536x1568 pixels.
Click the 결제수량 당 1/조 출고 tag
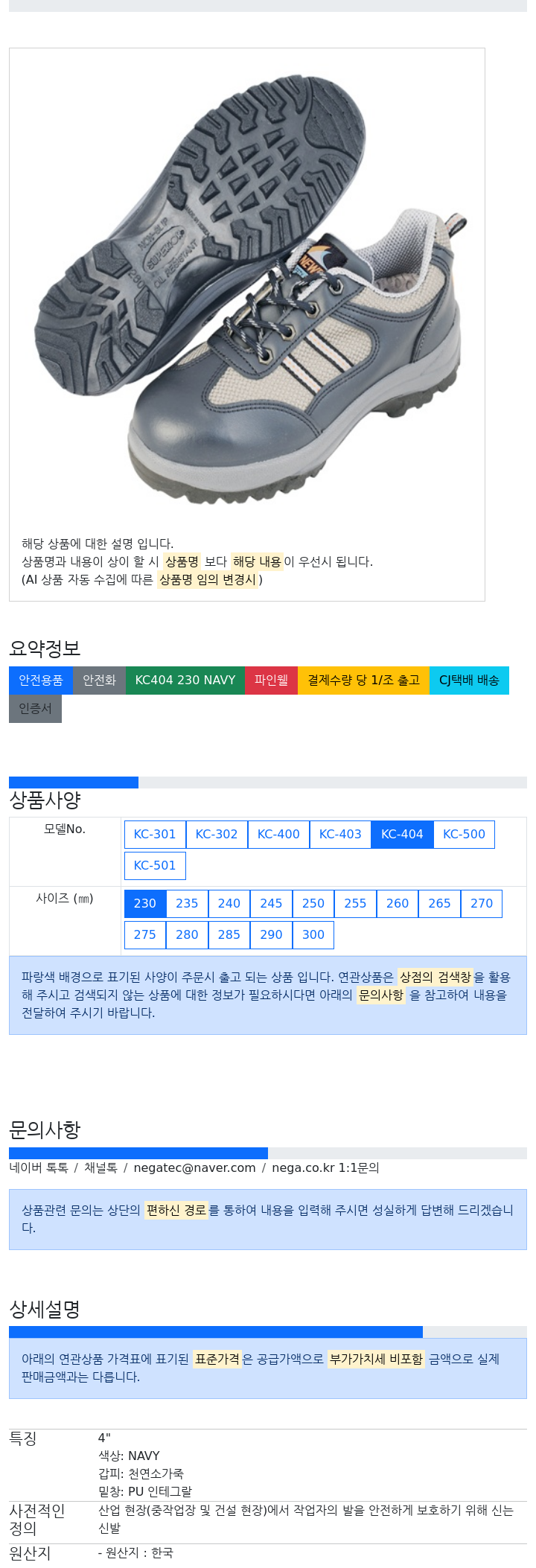(363, 681)
